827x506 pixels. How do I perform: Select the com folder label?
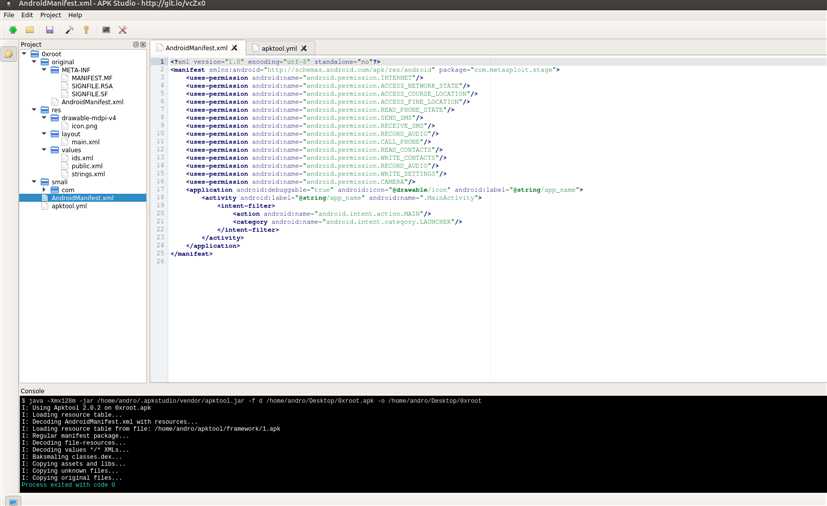(68, 189)
